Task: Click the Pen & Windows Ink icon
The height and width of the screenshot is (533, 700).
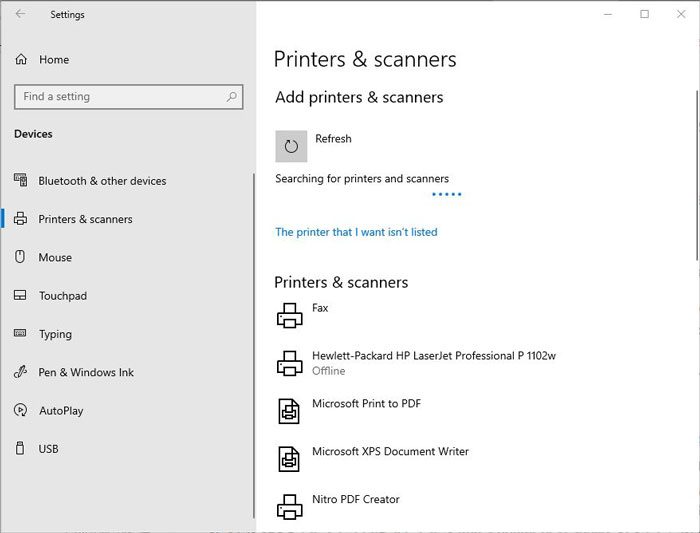Action: click(21, 372)
